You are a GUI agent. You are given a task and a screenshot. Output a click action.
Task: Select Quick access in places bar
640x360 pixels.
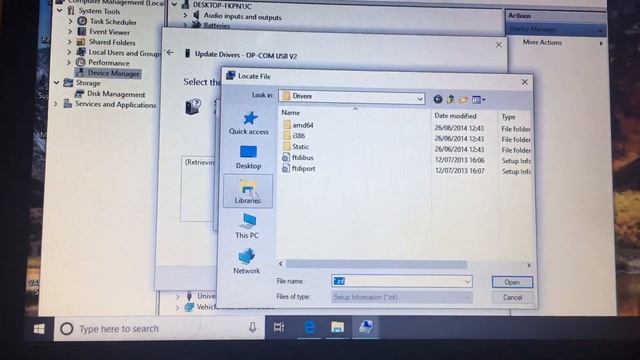pos(249,123)
